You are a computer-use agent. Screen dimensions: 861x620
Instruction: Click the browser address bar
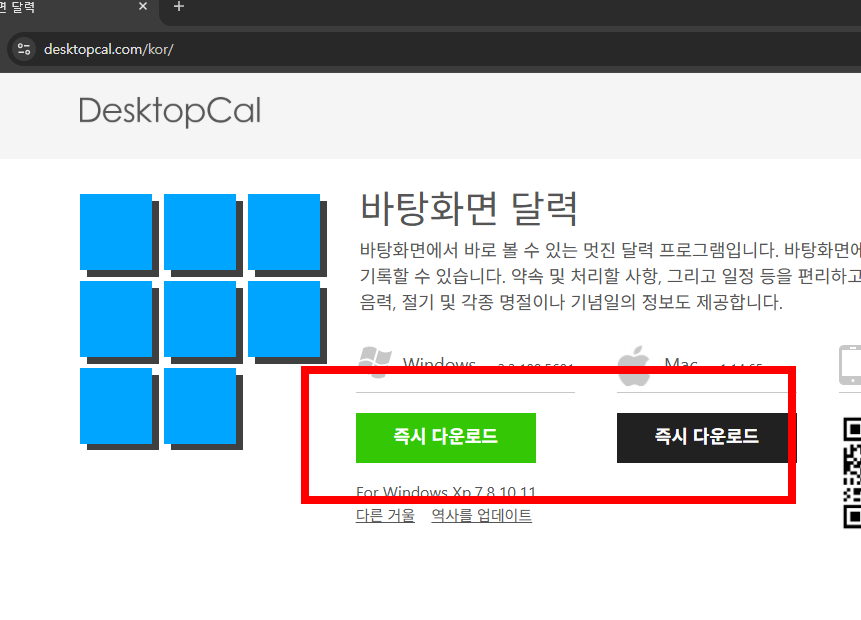click(150, 47)
